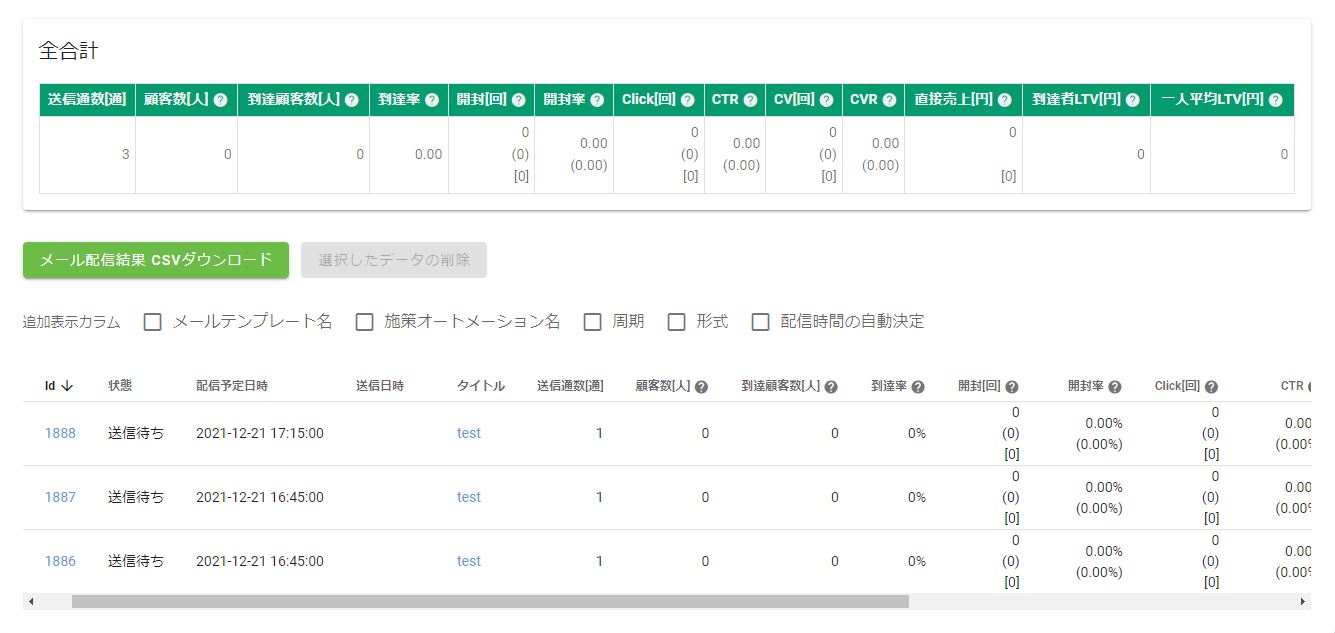Check the 施策オートメーション名 checkbox
This screenshot has width=1335, height=633.
(365, 322)
